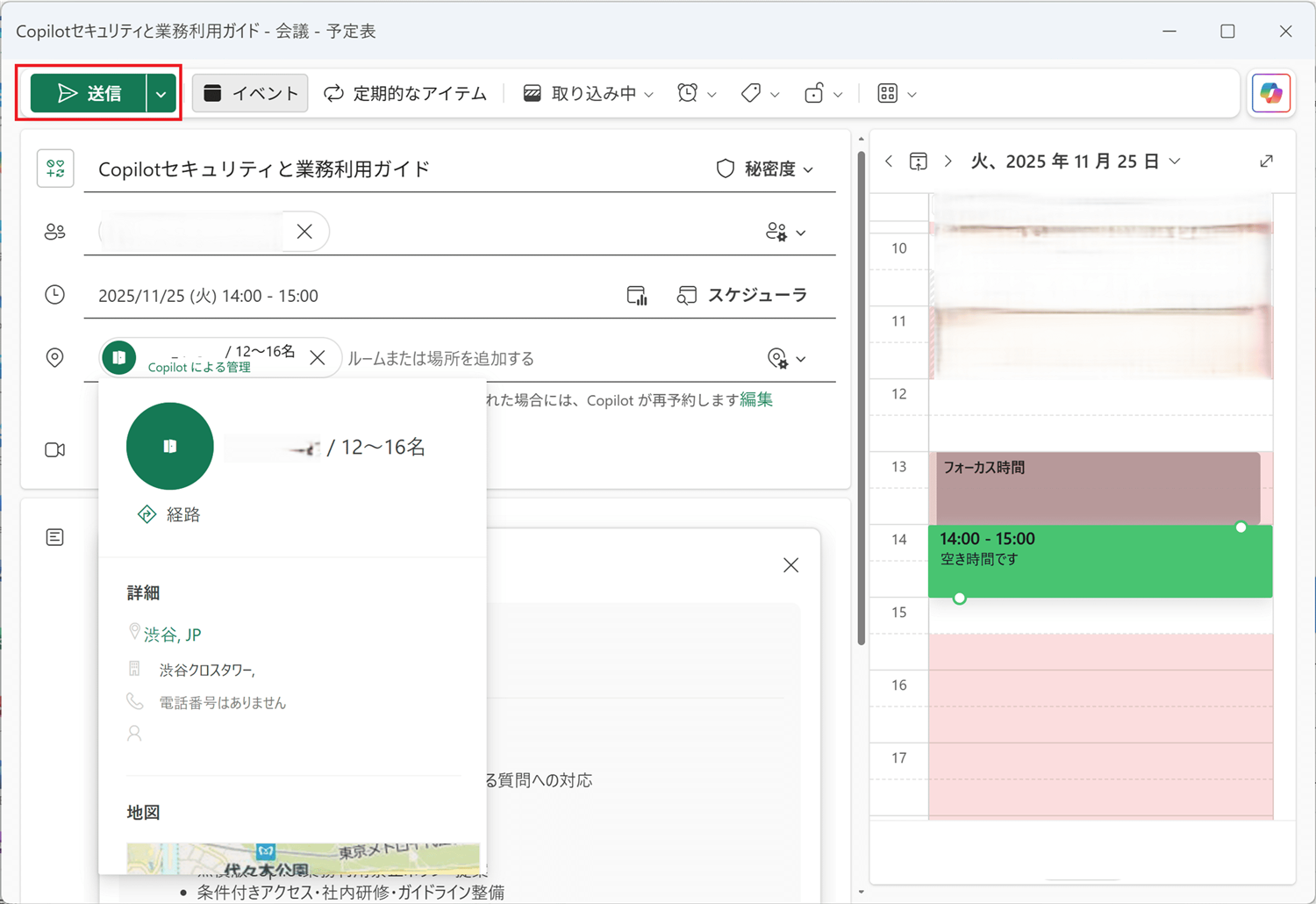Click the Copilot meeting-assist icon beside the title
1316x904 pixels.
pyautogui.click(x=55, y=169)
